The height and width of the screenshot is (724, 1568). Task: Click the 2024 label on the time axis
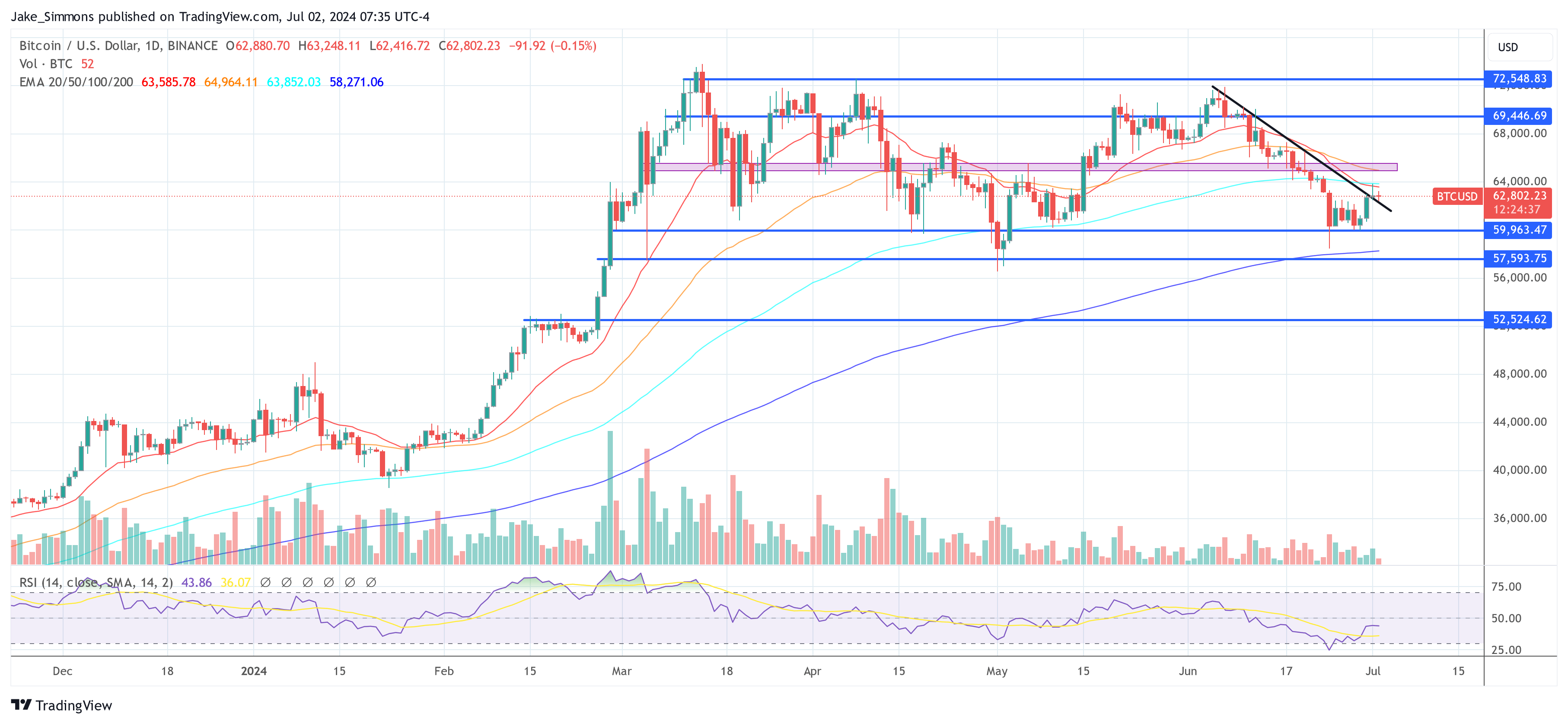[254, 671]
